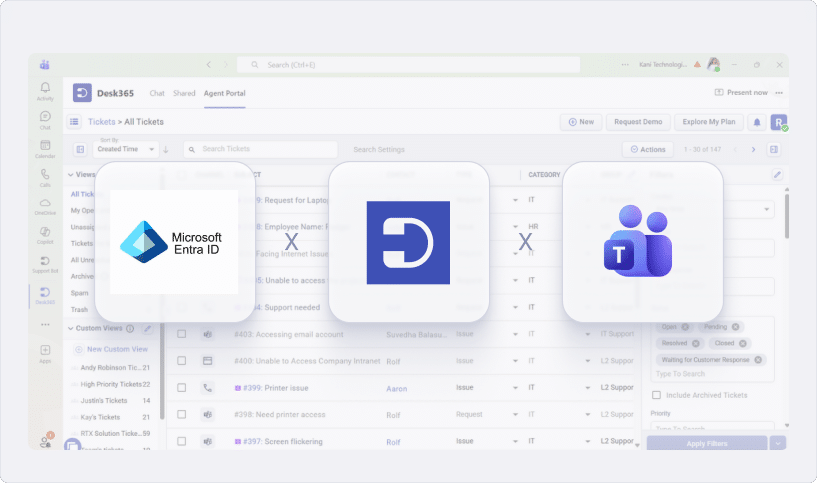The width and height of the screenshot is (817, 483).
Task: Open notifications bell in Desk365
Action: 757,122
